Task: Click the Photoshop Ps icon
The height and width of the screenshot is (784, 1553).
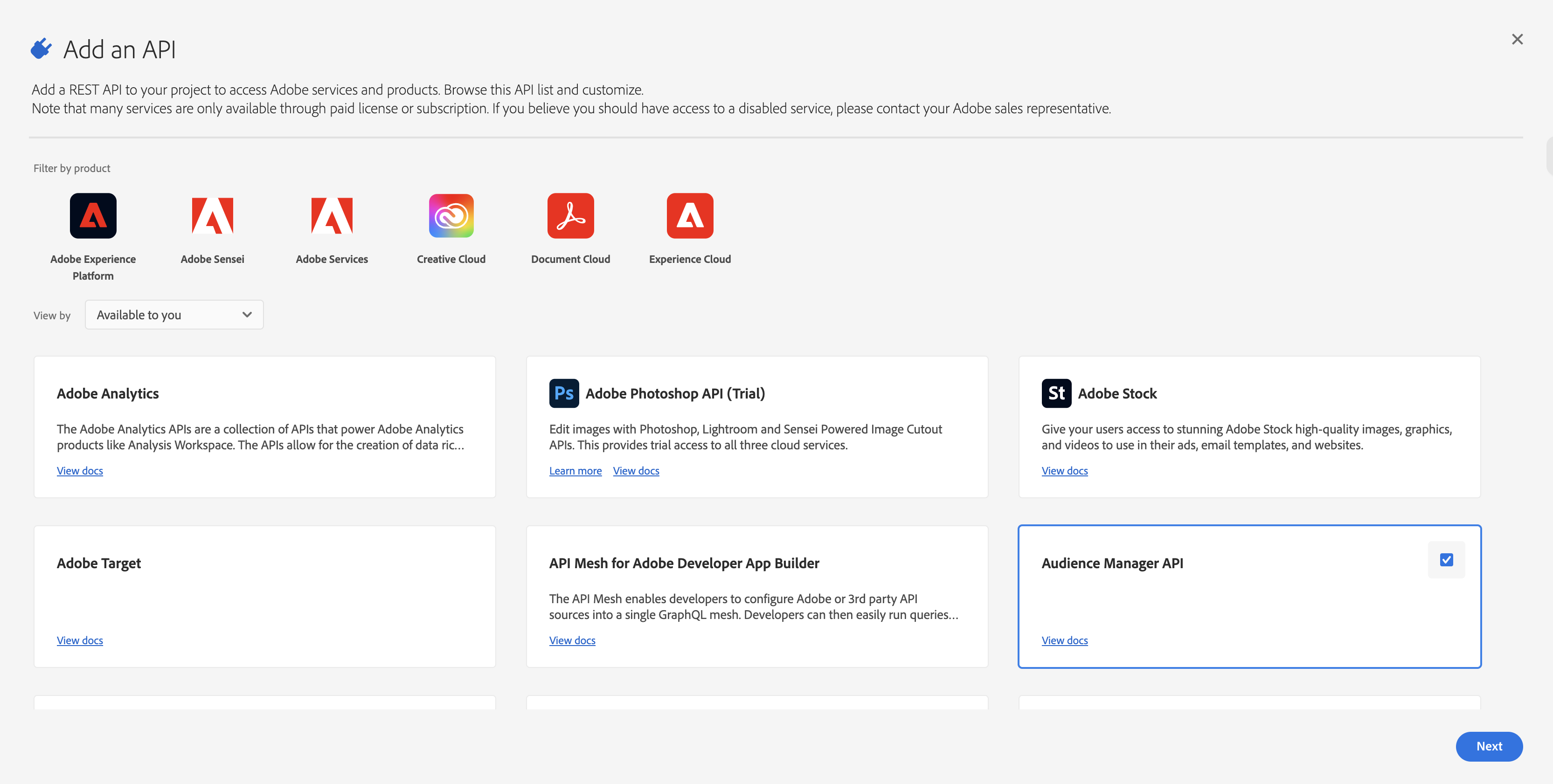Action: tap(564, 393)
